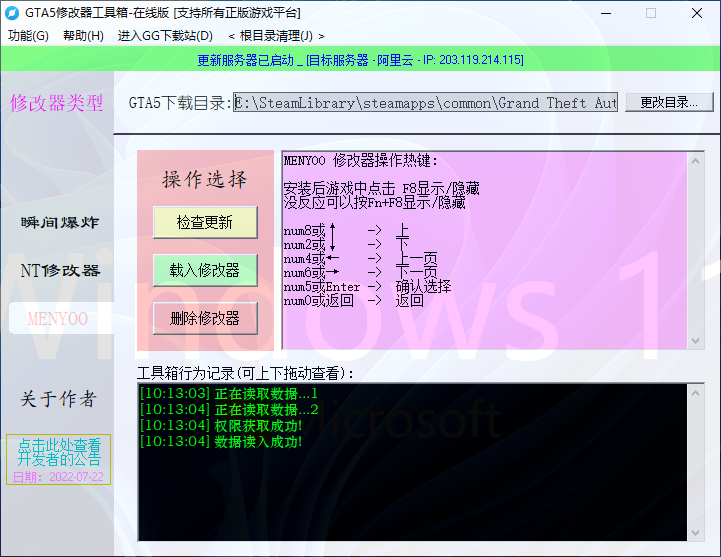
Task: Click hotkey line num5或Enter 确认选择
Action: coord(367,287)
